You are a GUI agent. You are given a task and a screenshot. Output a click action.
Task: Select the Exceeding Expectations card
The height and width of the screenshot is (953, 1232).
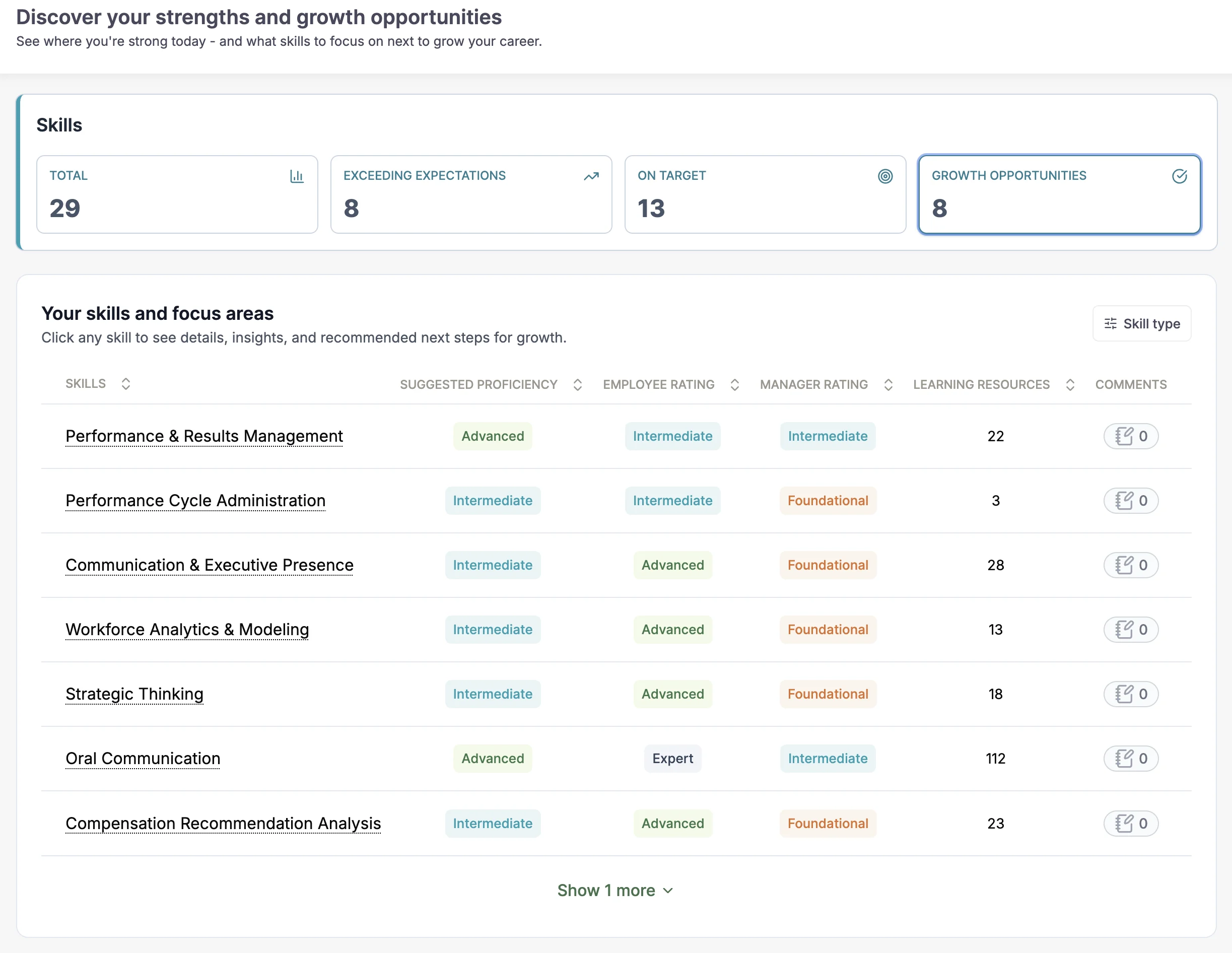coord(471,194)
